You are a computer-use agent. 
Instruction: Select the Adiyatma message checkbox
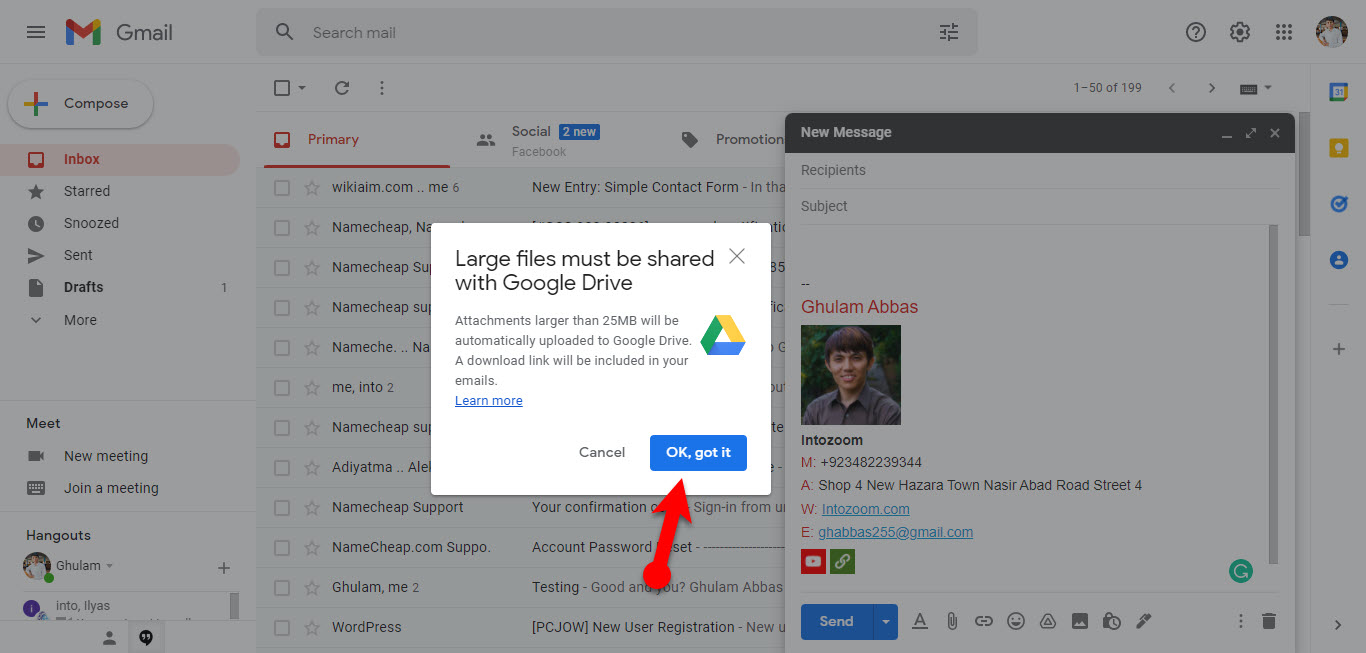tap(282, 467)
